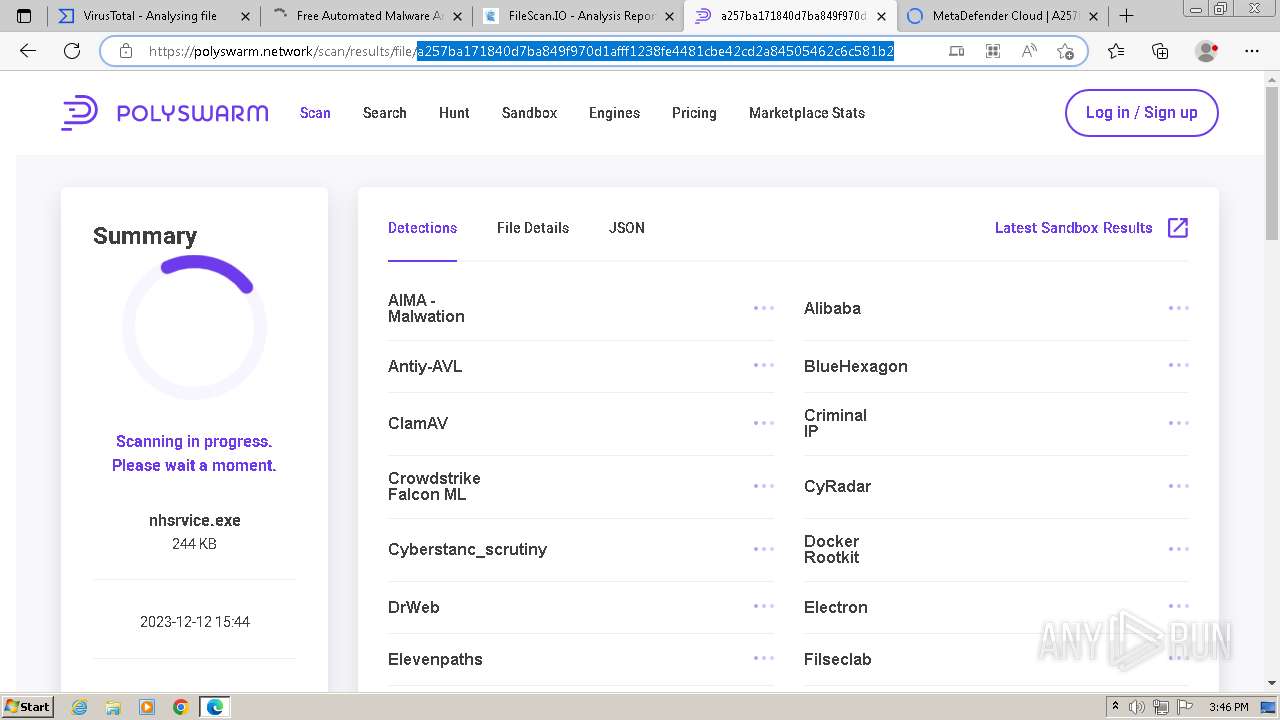Open Scan in navigation menu
The width and height of the screenshot is (1280, 720).
point(315,113)
